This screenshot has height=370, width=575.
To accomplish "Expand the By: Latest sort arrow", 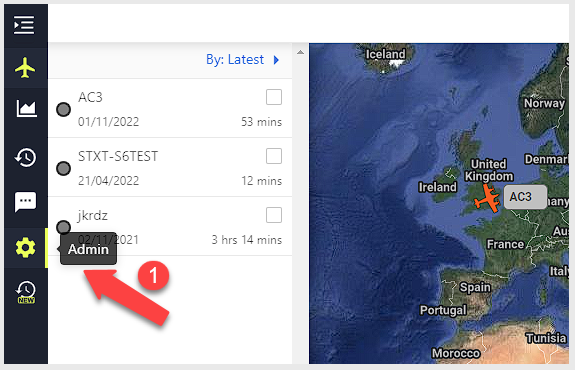I will [276, 60].
